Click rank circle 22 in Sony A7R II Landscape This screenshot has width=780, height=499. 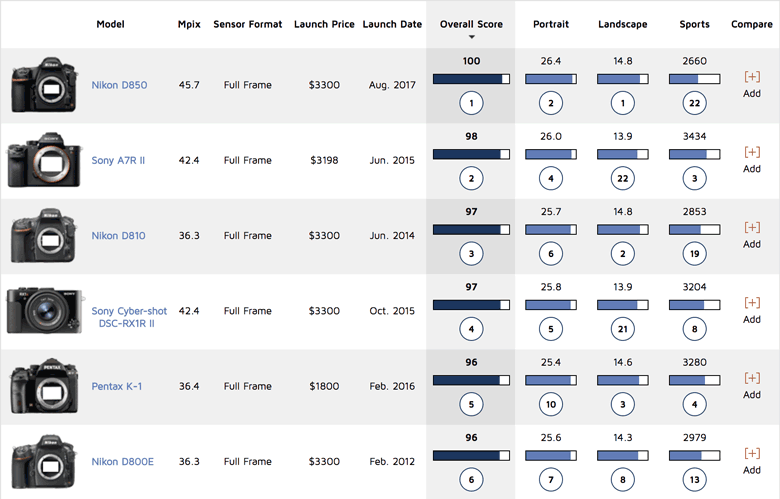pos(622,177)
